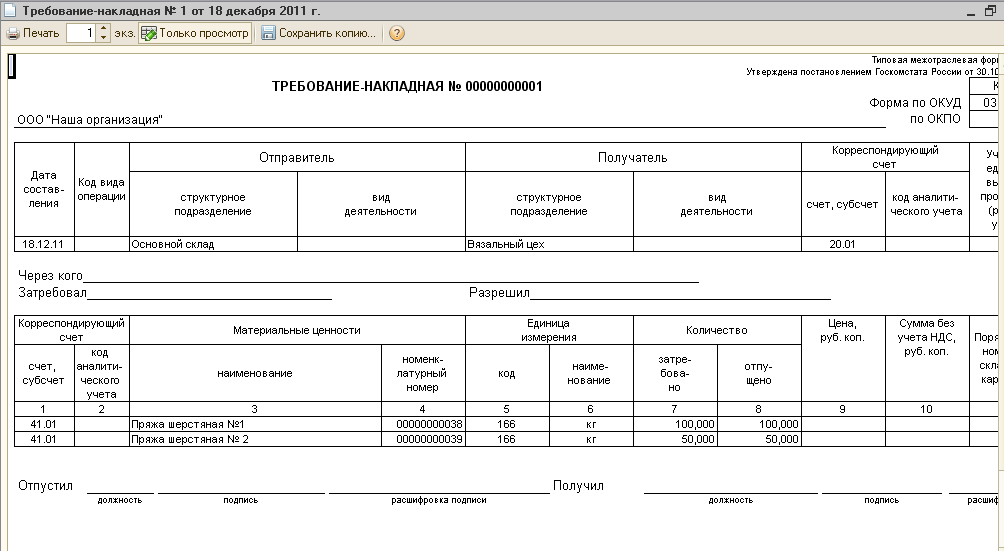Click the number of copies input field
The width and height of the screenshot is (1004, 551).
[x=82, y=33]
